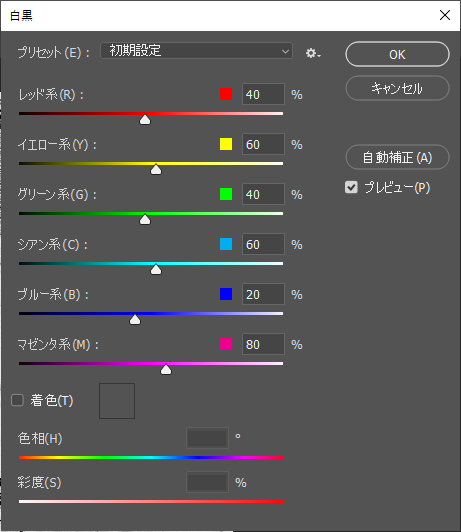The height and width of the screenshot is (532, 461).
Task: Click the red color swatch for レッド系
Action: pyautogui.click(x=226, y=94)
